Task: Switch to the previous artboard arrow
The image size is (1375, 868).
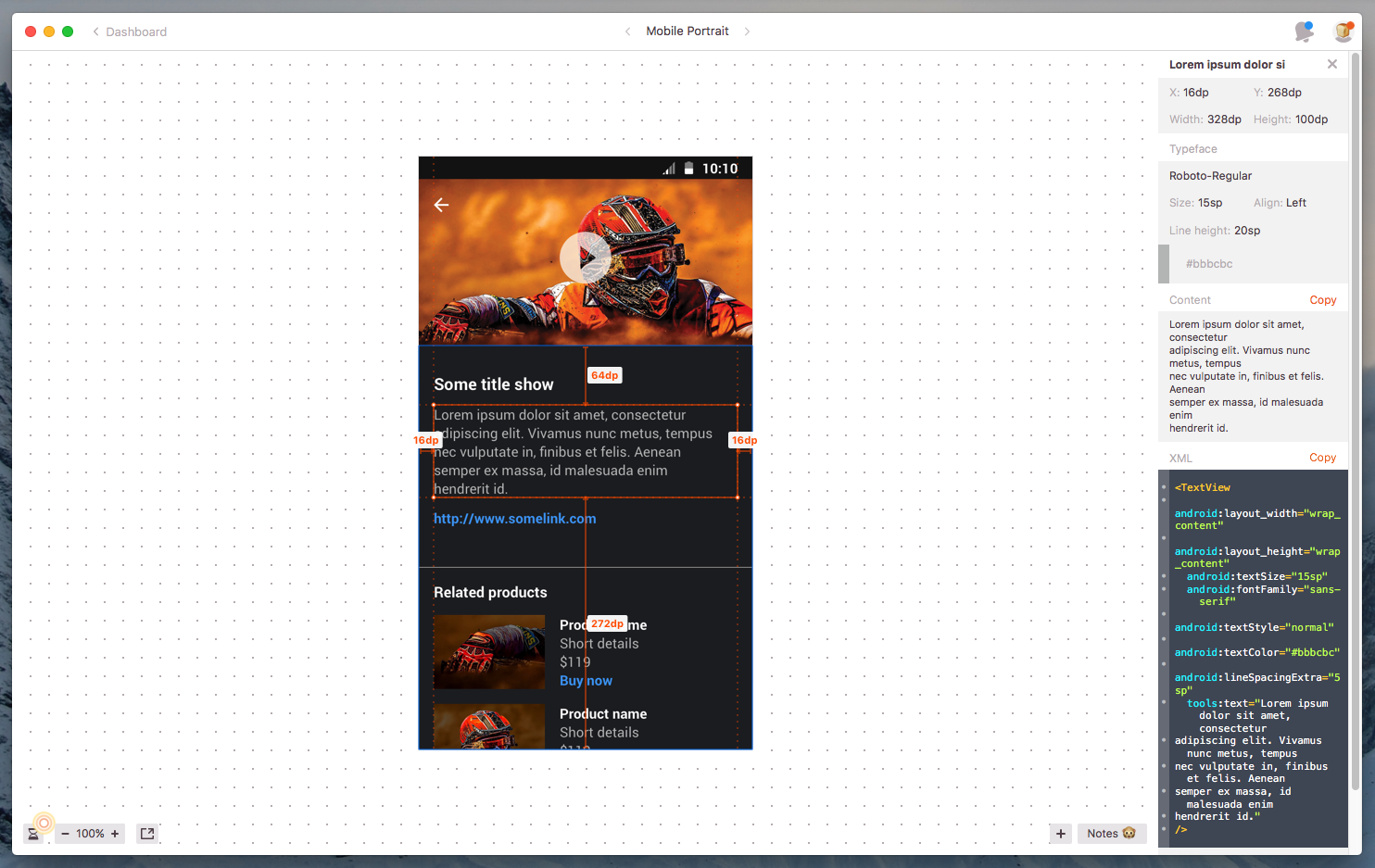Action: point(628,31)
